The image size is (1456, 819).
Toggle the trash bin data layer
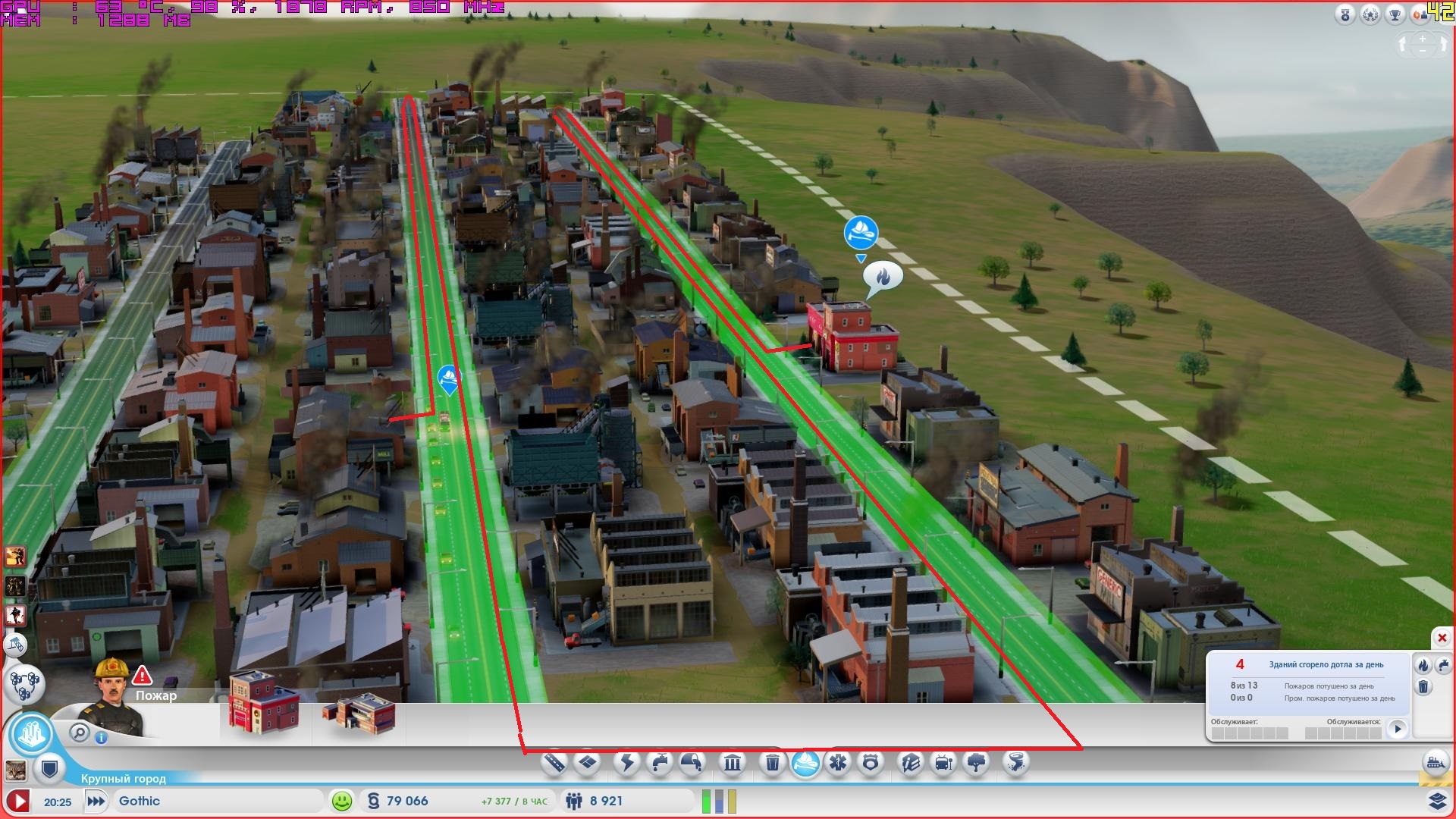(x=1423, y=687)
